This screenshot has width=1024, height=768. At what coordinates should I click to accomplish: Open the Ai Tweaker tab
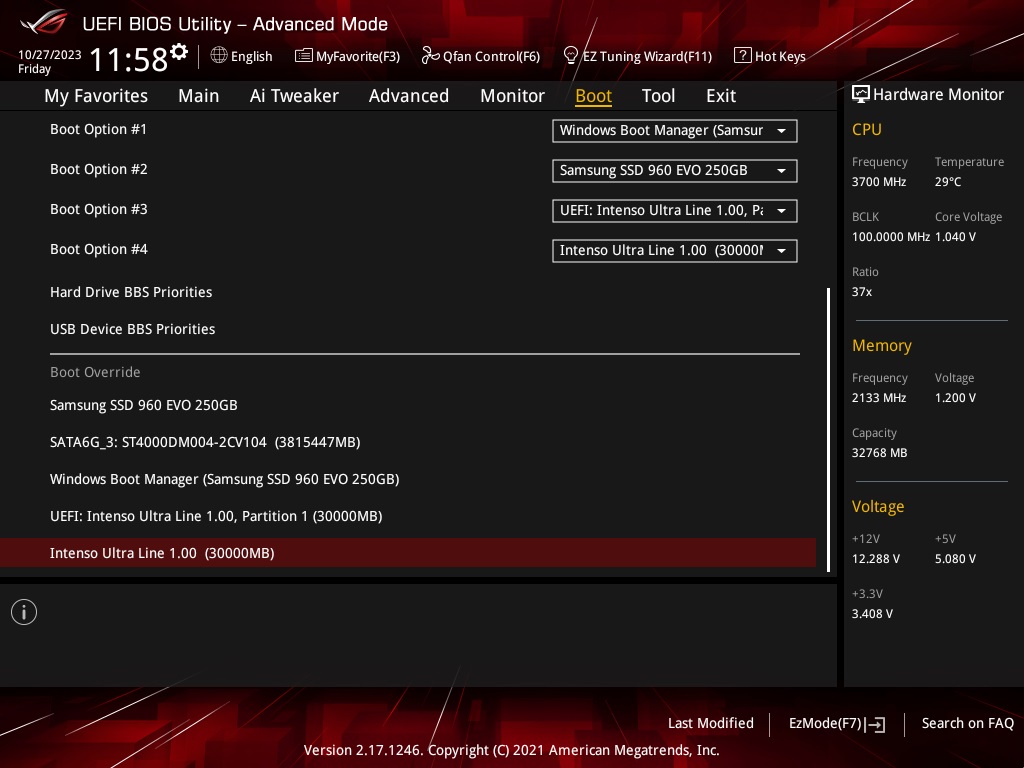point(294,96)
